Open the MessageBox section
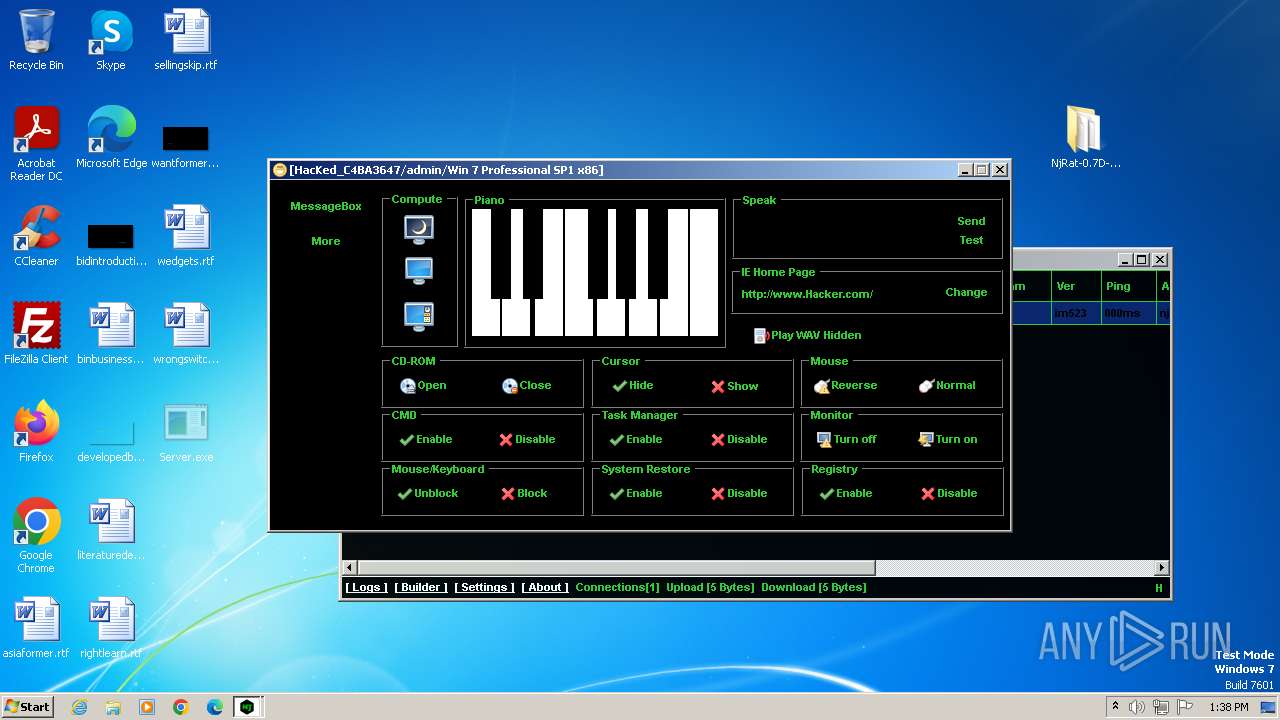Screen dimensions: 1280x720 pyautogui.click(x=325, y=206)
